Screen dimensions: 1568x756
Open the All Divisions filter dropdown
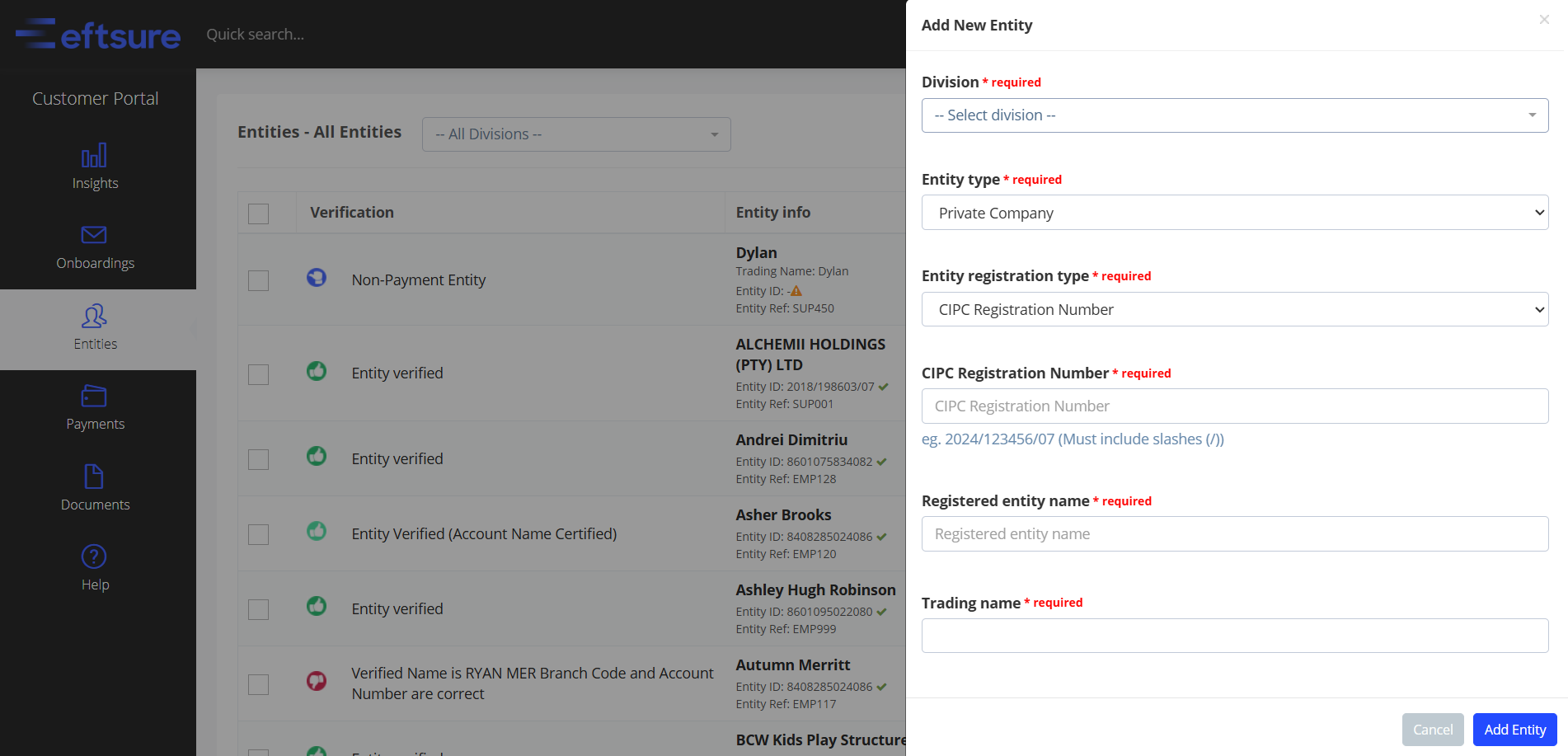tap(576, 134)
